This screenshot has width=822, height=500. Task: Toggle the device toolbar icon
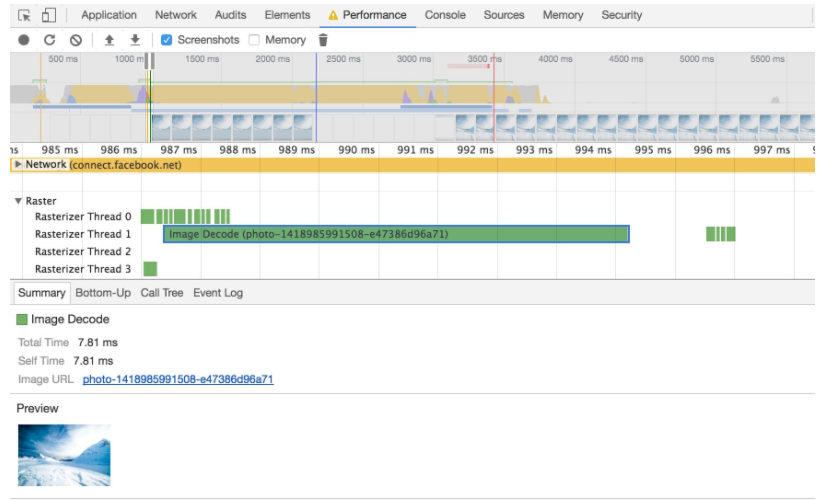[x=48, y=15]
